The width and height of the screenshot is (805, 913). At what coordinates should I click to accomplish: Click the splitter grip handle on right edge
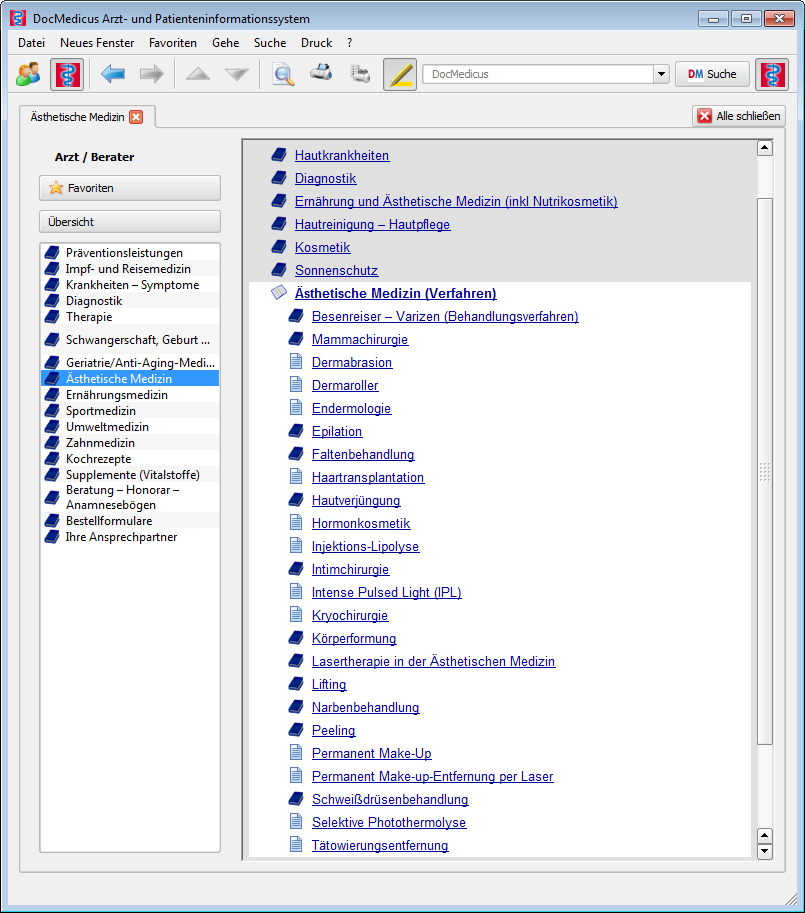click(x=765, y=472)
